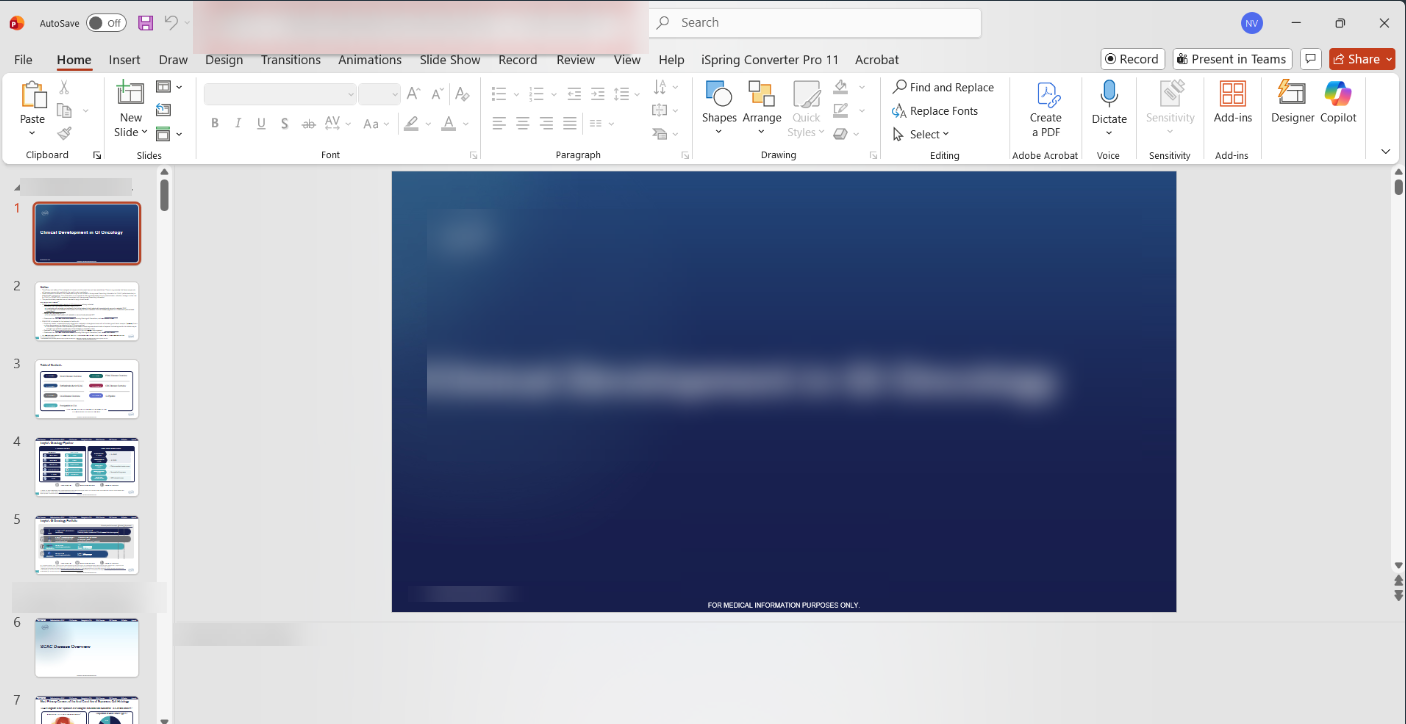Open Character Spacing AV dropdown
This screenshot has width=1406, height=724.
pos(338,124)
